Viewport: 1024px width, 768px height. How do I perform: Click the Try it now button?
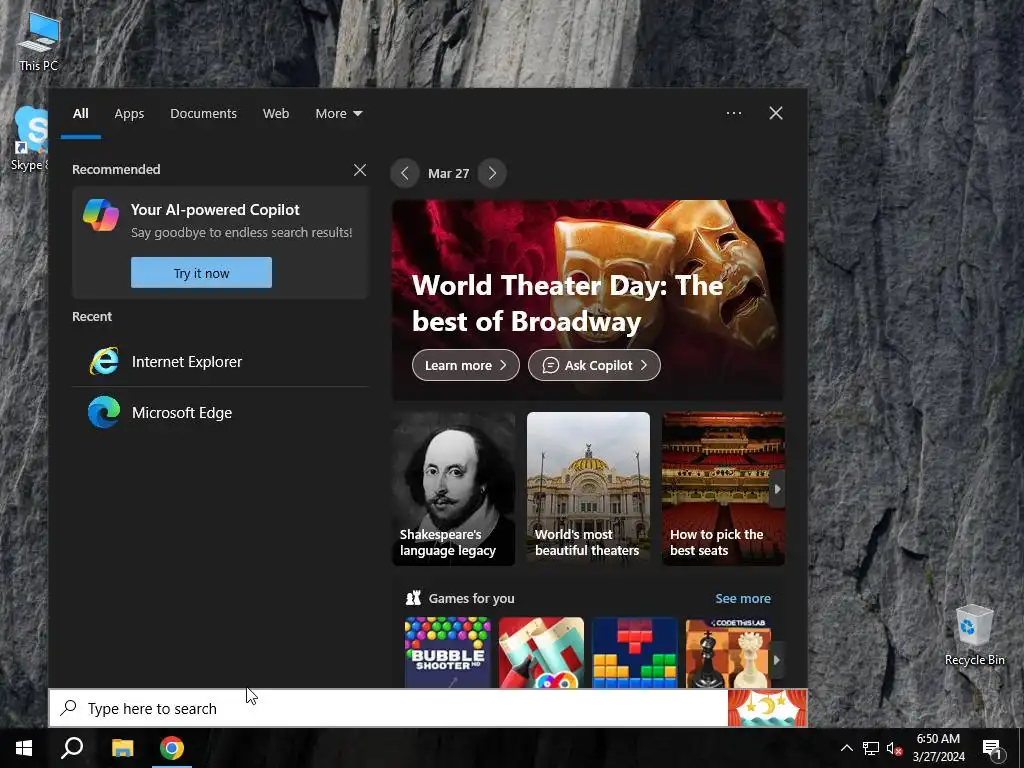(x=201, y=272)
